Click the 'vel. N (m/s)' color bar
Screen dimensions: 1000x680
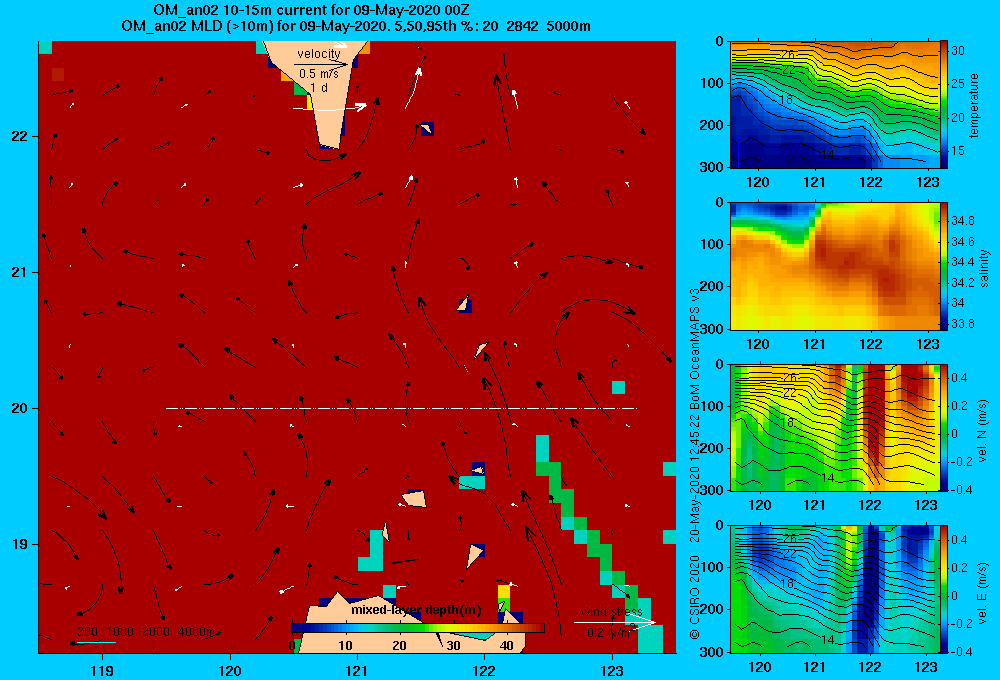[944, 427]
